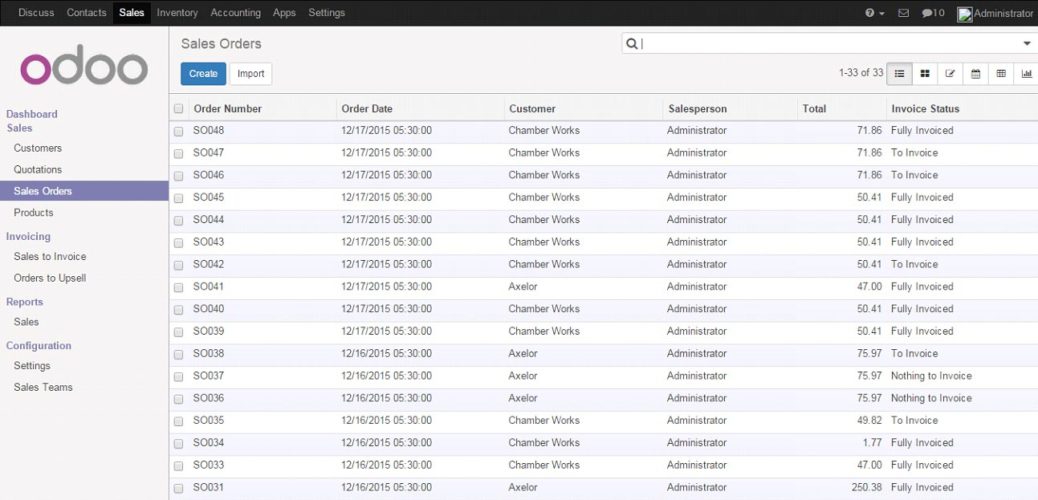This screenshot has height=500, width=1038.
Task: Switch to pivot table view
Action: [1001, 74]
